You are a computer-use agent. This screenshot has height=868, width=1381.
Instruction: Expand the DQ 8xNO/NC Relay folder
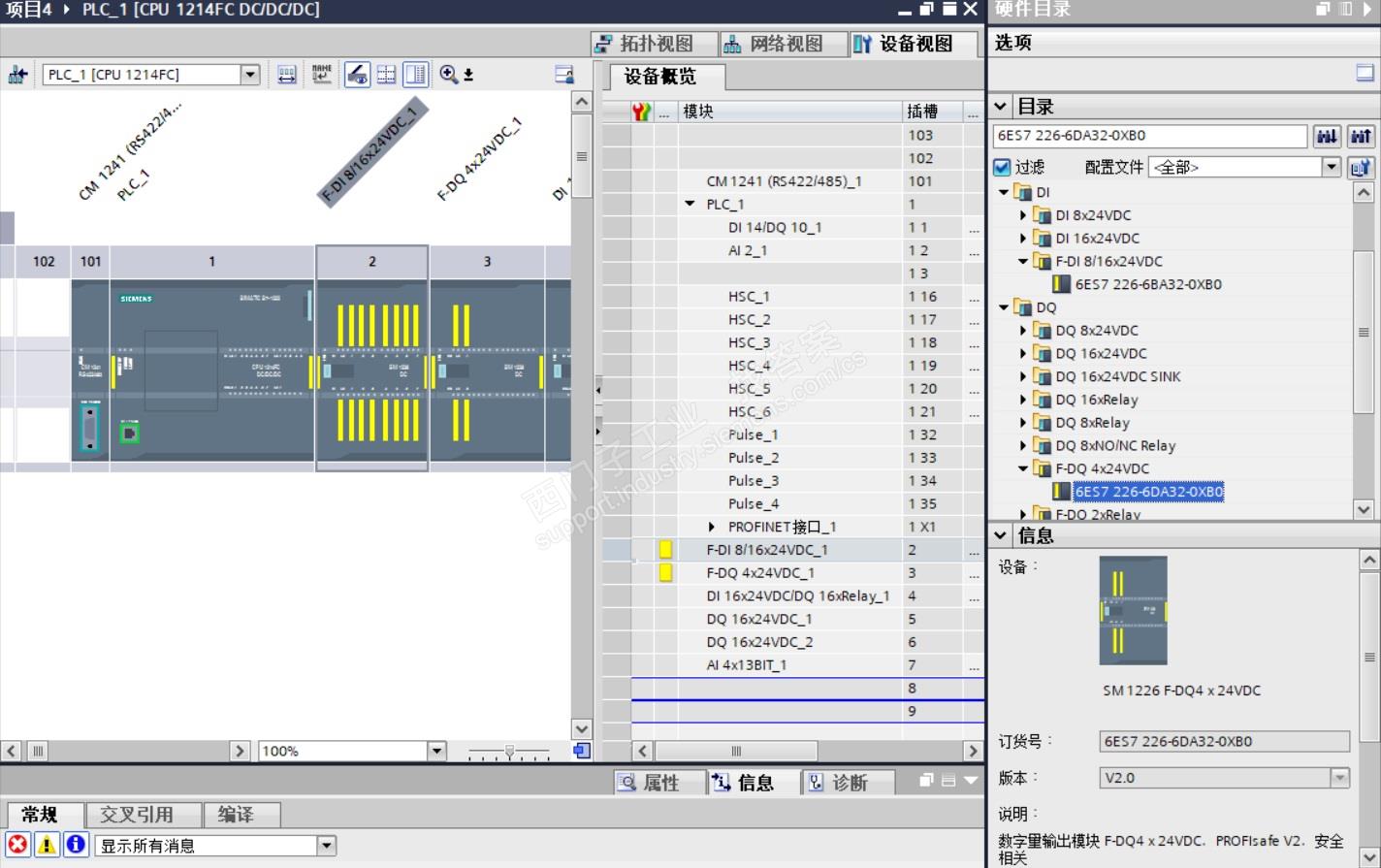click(x=1023, y=446)
